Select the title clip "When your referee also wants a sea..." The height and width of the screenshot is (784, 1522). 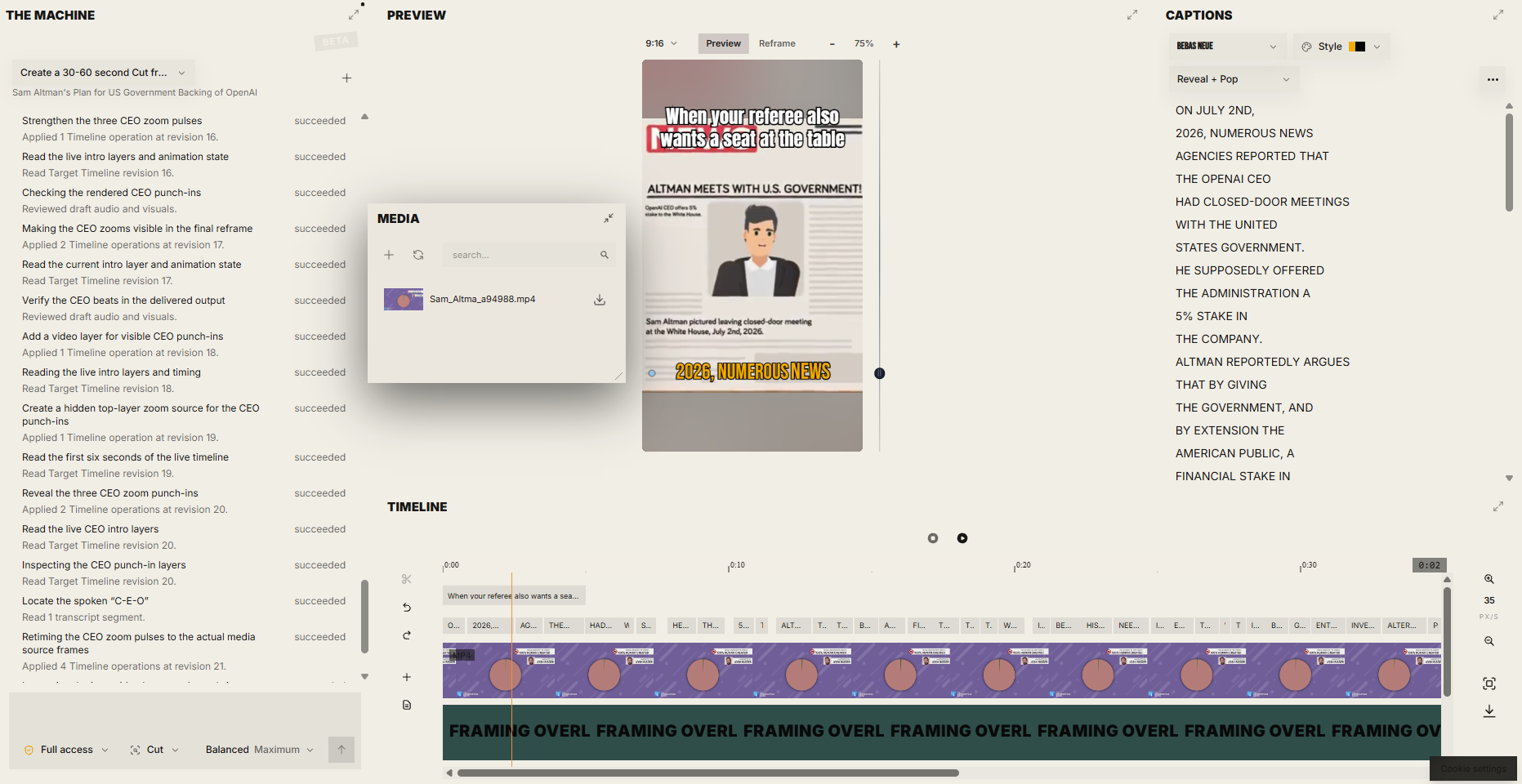[514, 596]
